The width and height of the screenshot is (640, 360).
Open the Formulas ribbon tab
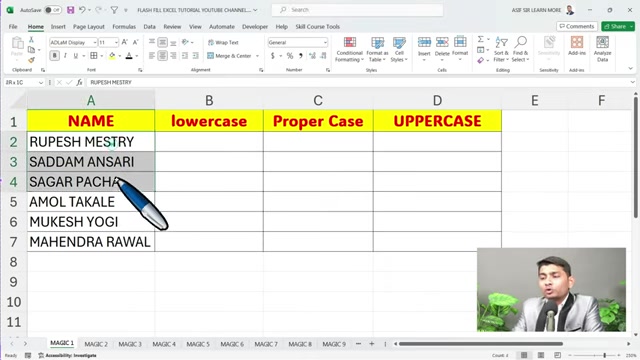[124, 27]
